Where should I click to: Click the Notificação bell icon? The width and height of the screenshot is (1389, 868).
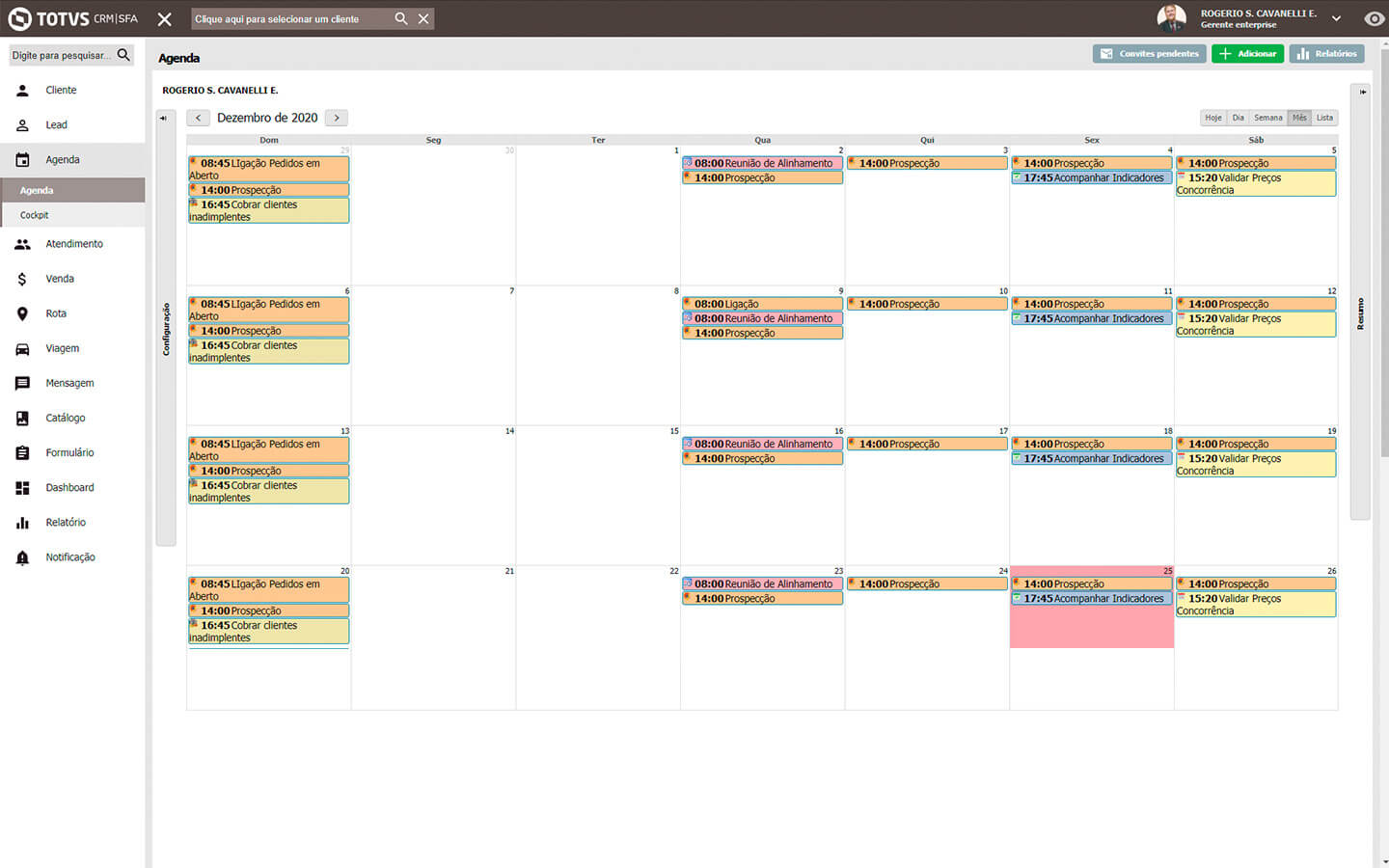pos(22,557)
